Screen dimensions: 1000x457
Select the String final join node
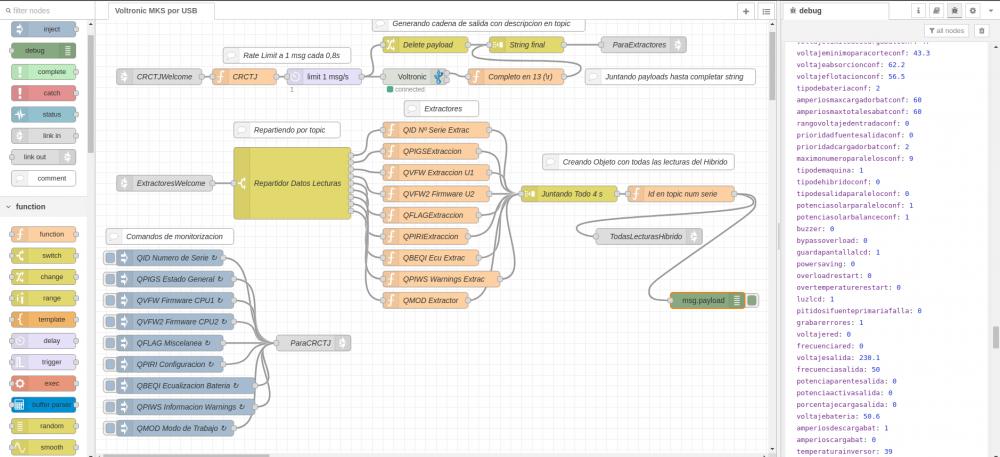coord(527,45)
